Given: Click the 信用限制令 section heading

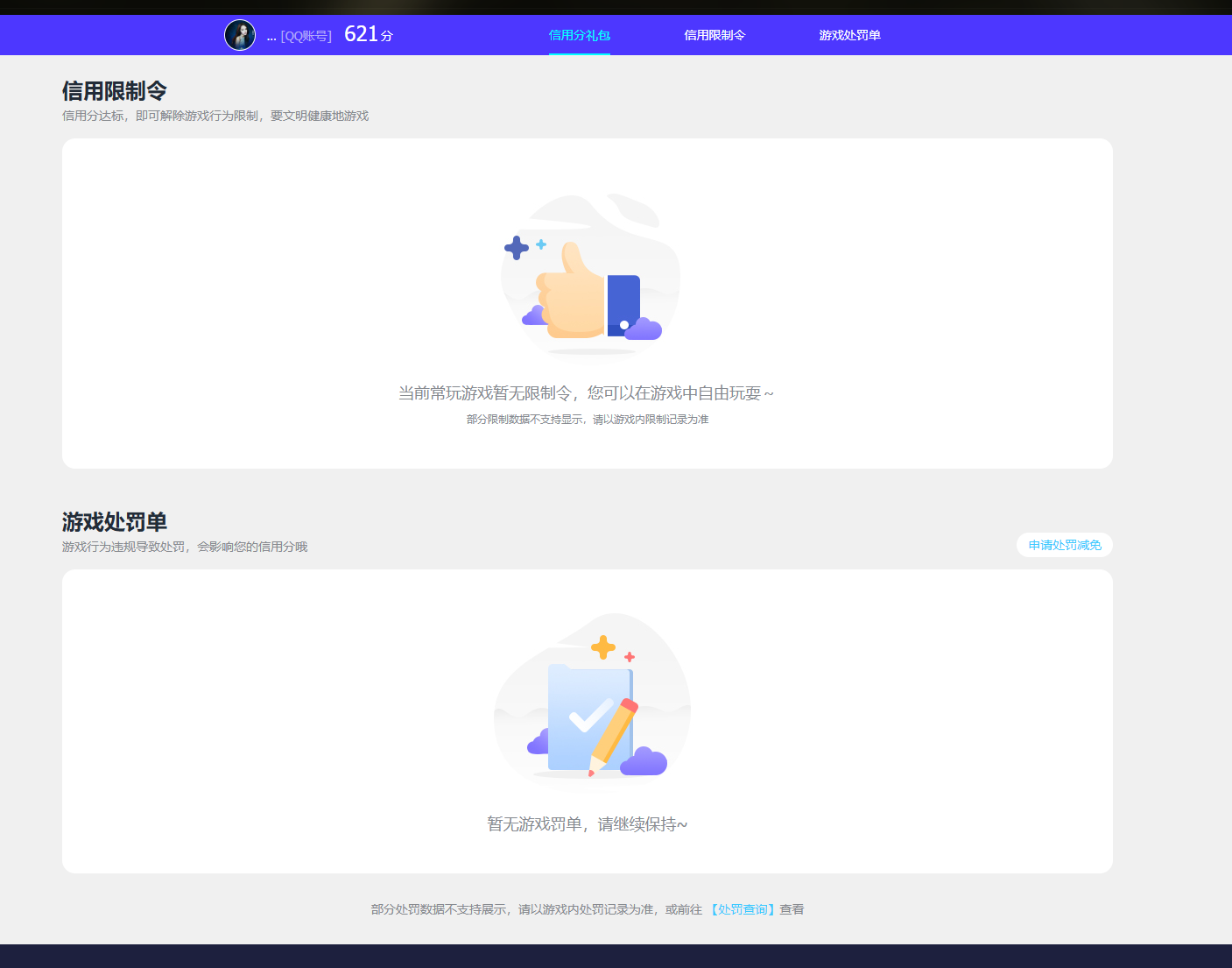Looking at the screenshot, I should (115, 91).
